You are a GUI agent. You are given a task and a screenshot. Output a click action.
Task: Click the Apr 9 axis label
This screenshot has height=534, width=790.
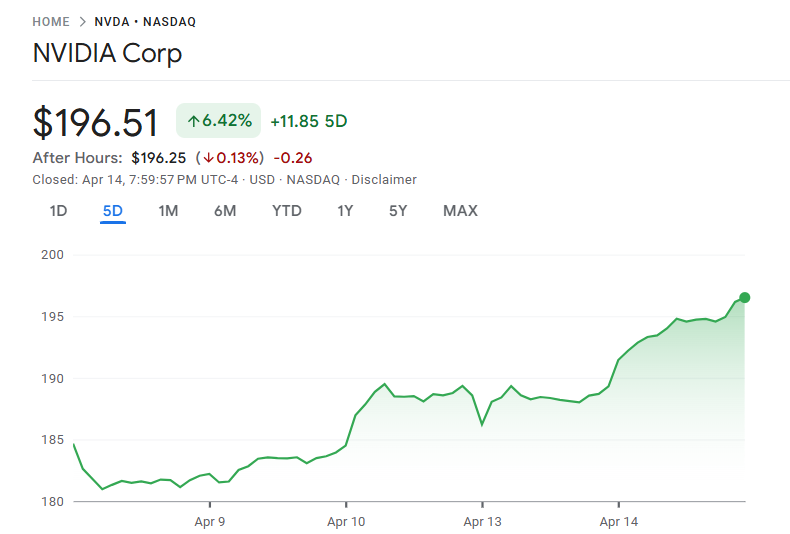[210, 522]
